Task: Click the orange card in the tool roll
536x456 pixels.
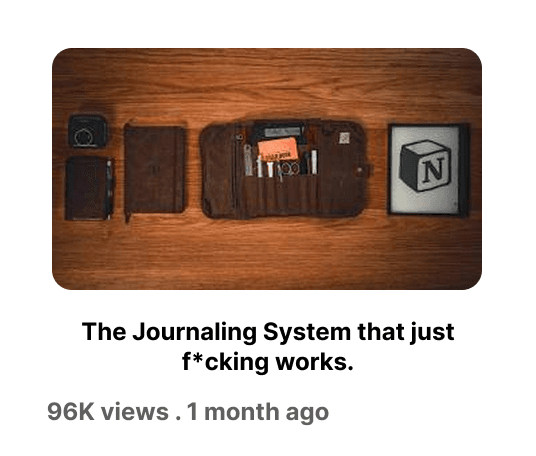Action: pyautogui.click(x=278, y=149)
